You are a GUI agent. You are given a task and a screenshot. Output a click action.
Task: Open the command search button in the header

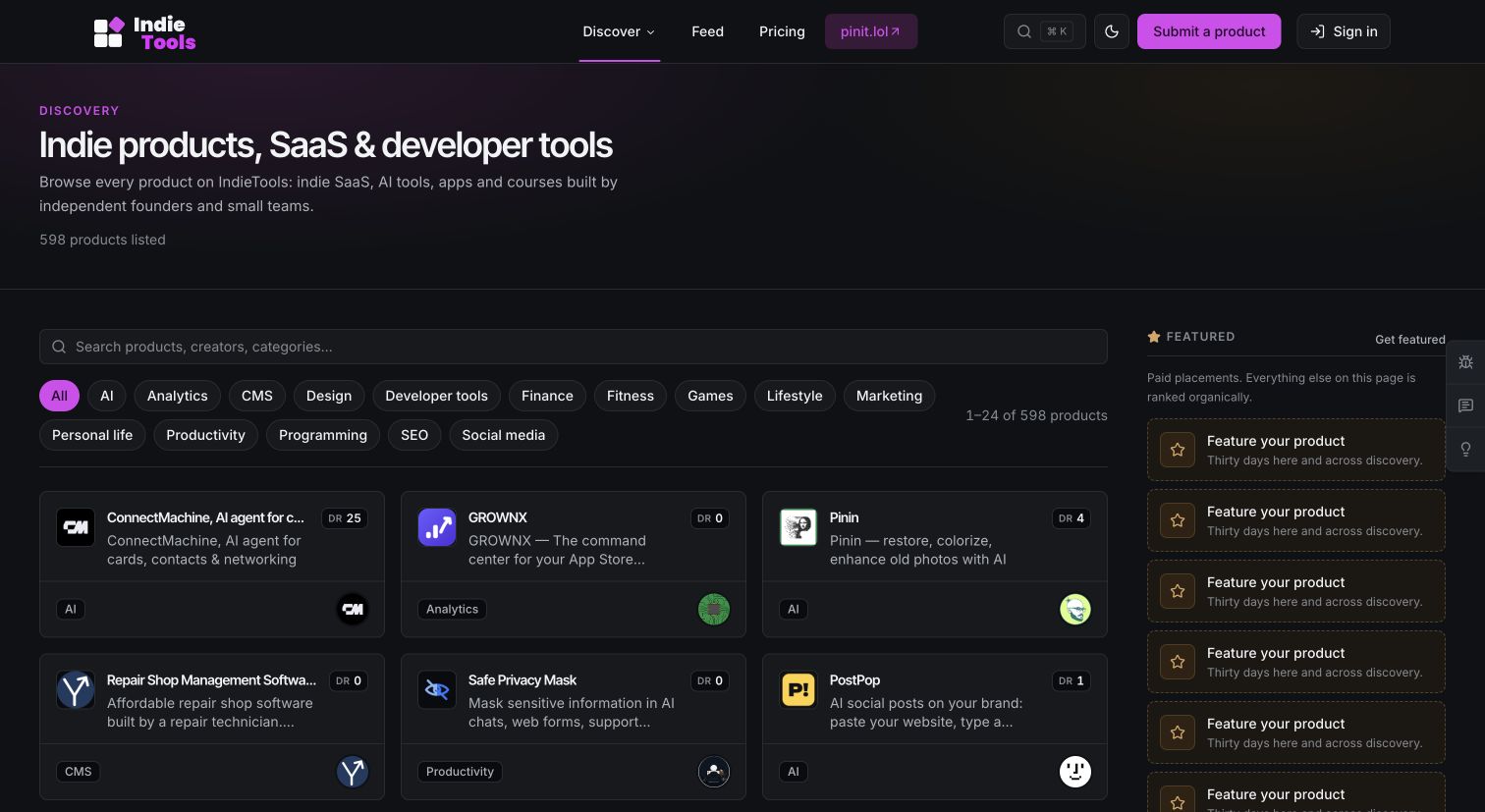(x=1044, y=31)
